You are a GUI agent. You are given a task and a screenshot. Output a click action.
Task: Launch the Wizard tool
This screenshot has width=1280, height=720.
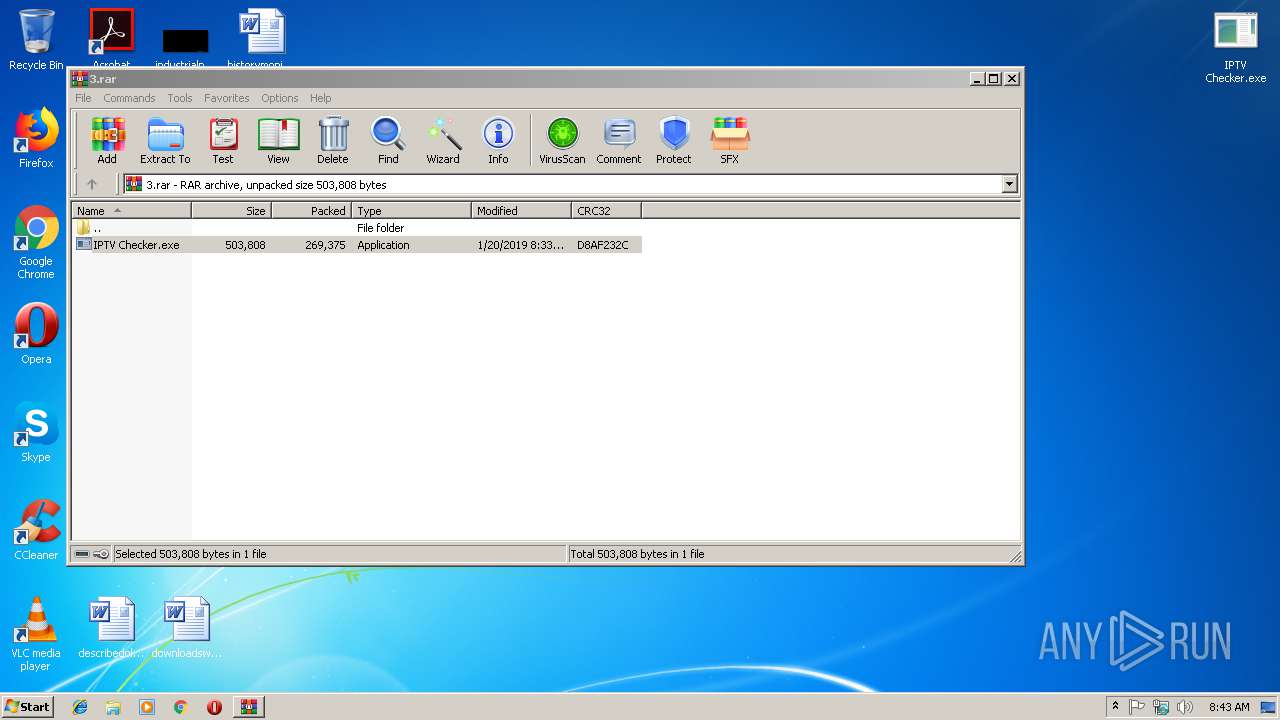443,140
